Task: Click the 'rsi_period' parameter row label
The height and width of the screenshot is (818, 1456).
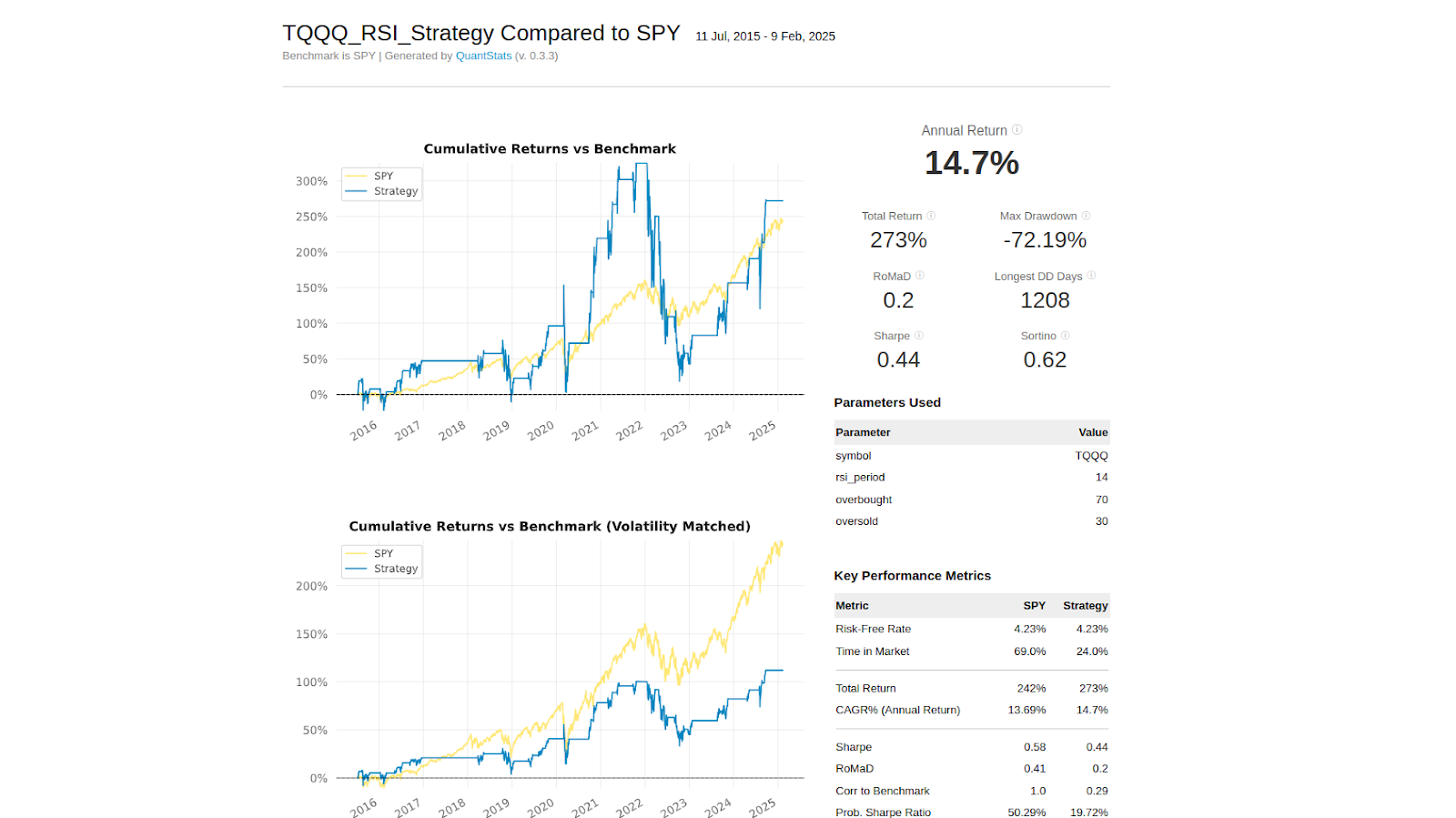Action: pyautogui.click(x=860, y=478)
